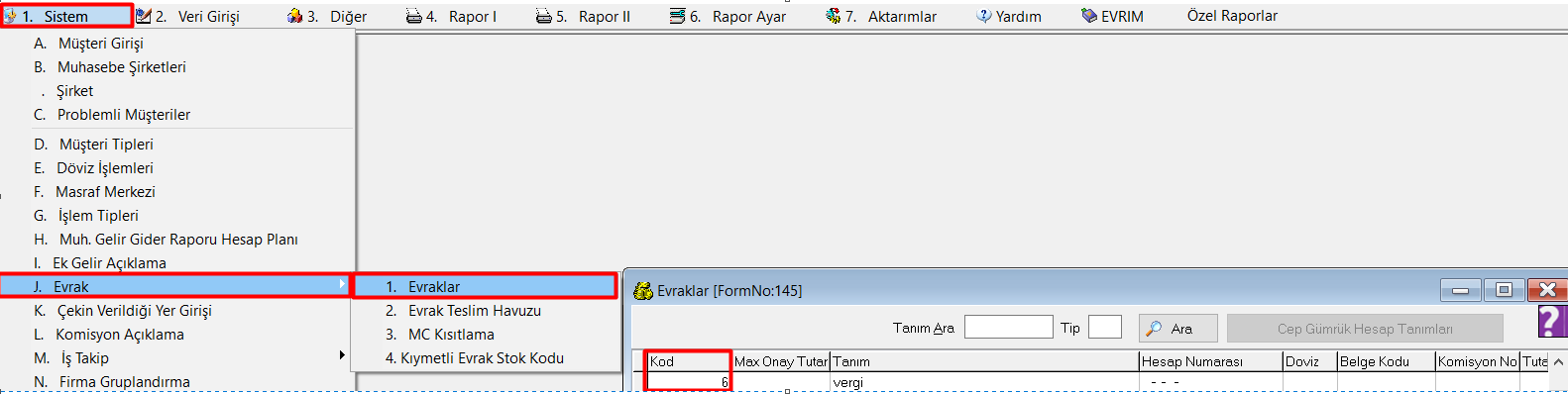Click the Evraklar window title icon
Screen dimensions: 1568x394
click(x=642, y=290)
